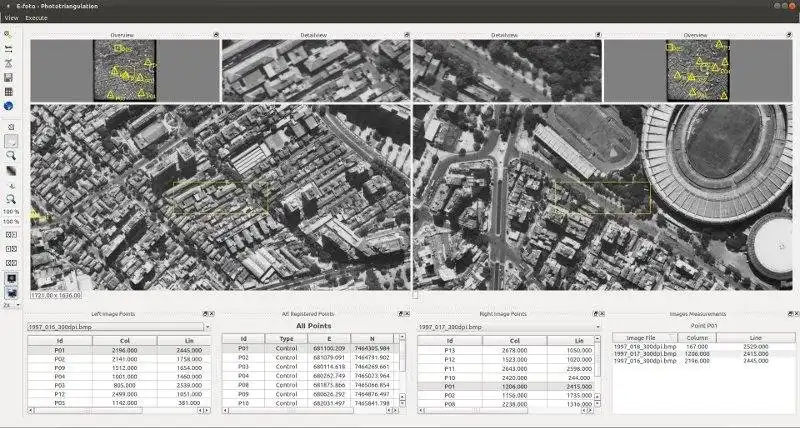Click the second 100 % zoom field

11,222
